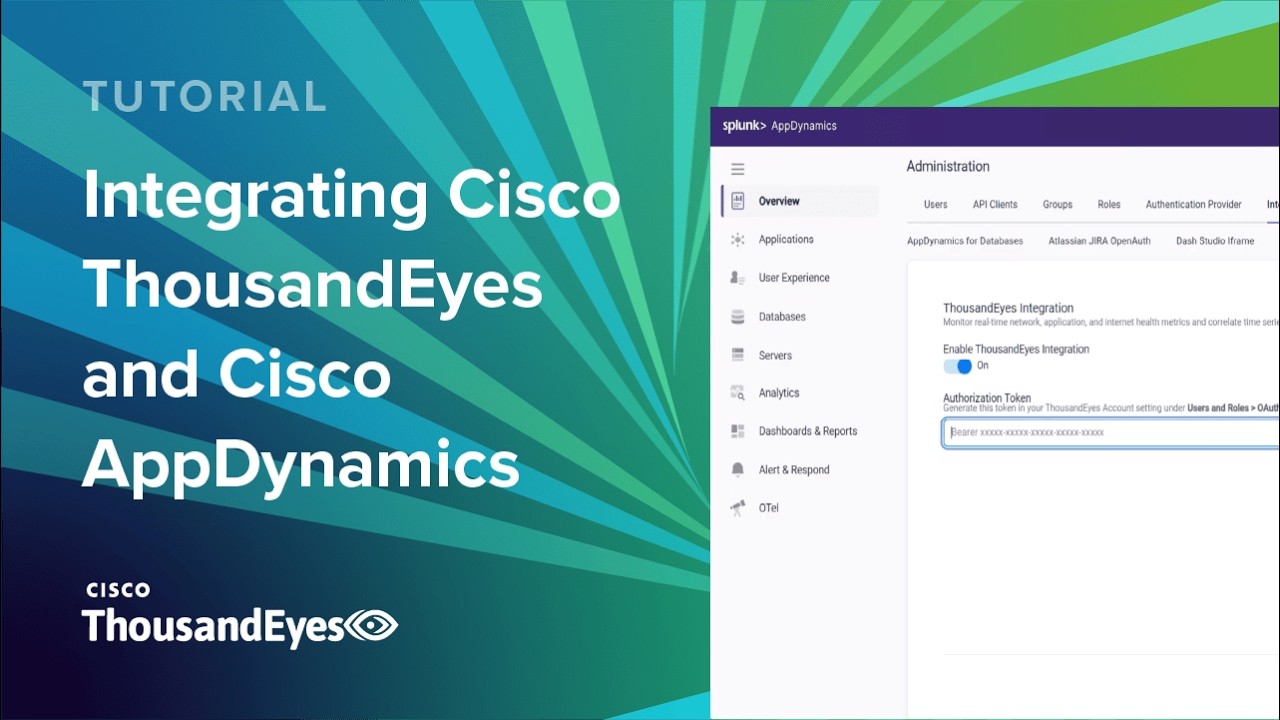
Task: Click the hamburger menu icon
Action: [x=738, y=169]
